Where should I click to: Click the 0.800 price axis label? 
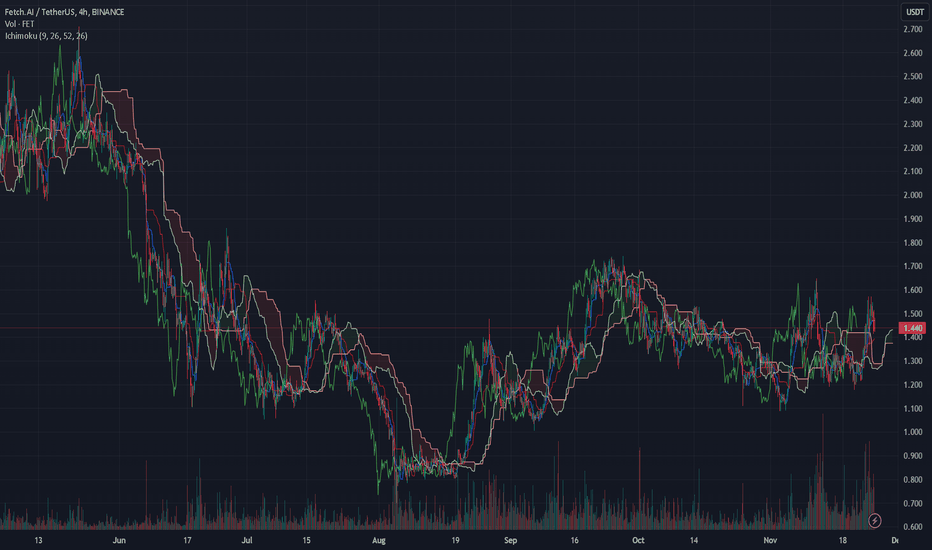click(x=913, y=480)
